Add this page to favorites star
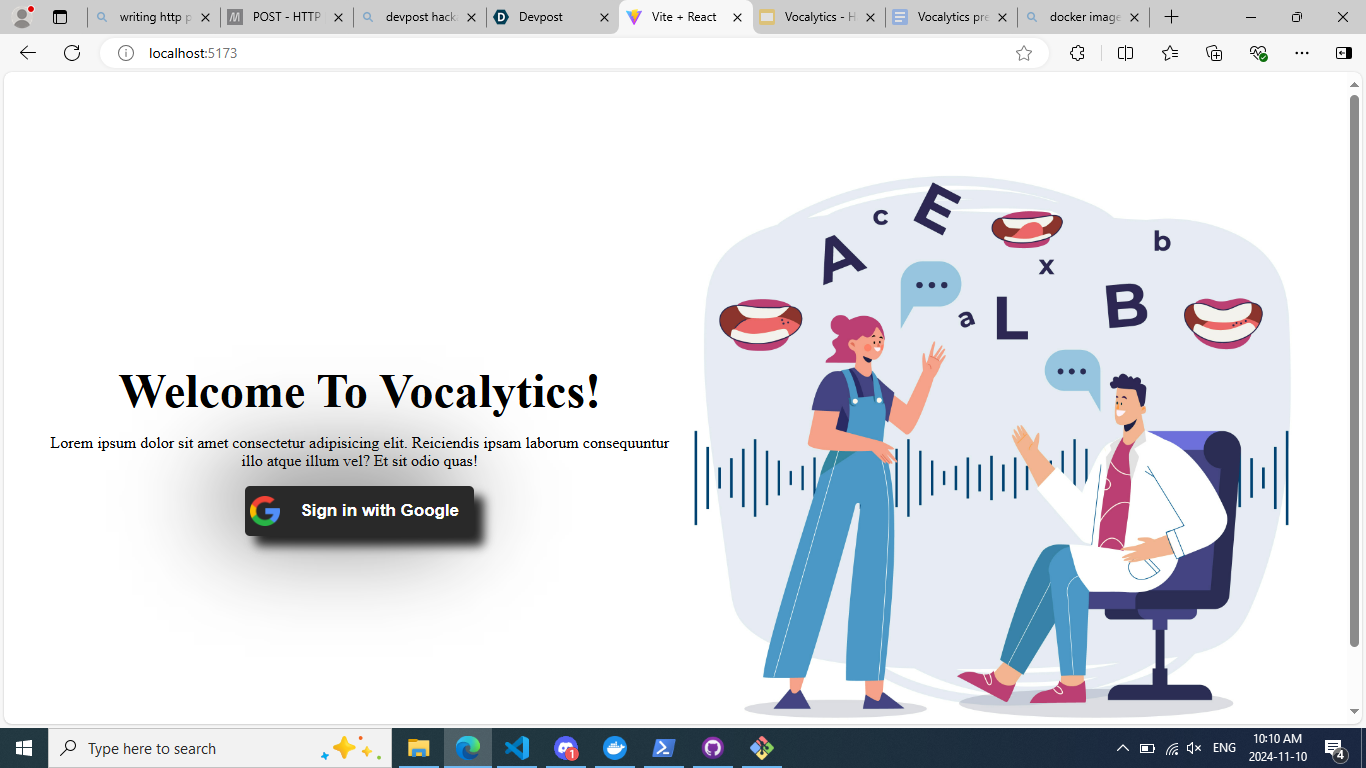 pos(1024,53)
